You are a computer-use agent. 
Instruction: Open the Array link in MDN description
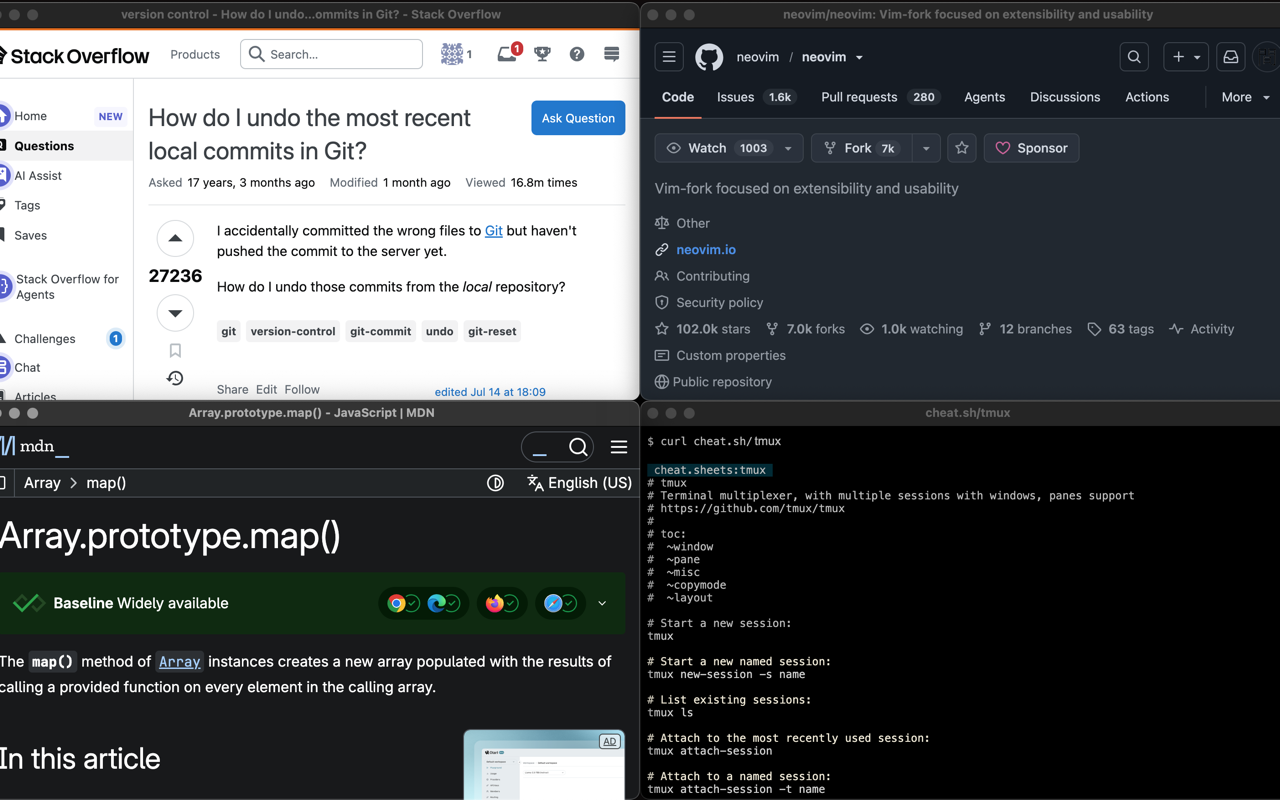180,662
